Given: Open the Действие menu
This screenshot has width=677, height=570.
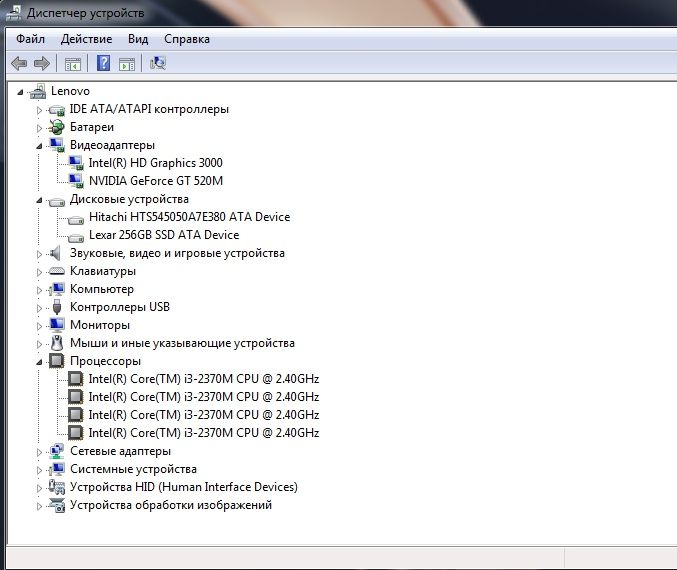Looking at the screenshot, I should coord(86,39).
